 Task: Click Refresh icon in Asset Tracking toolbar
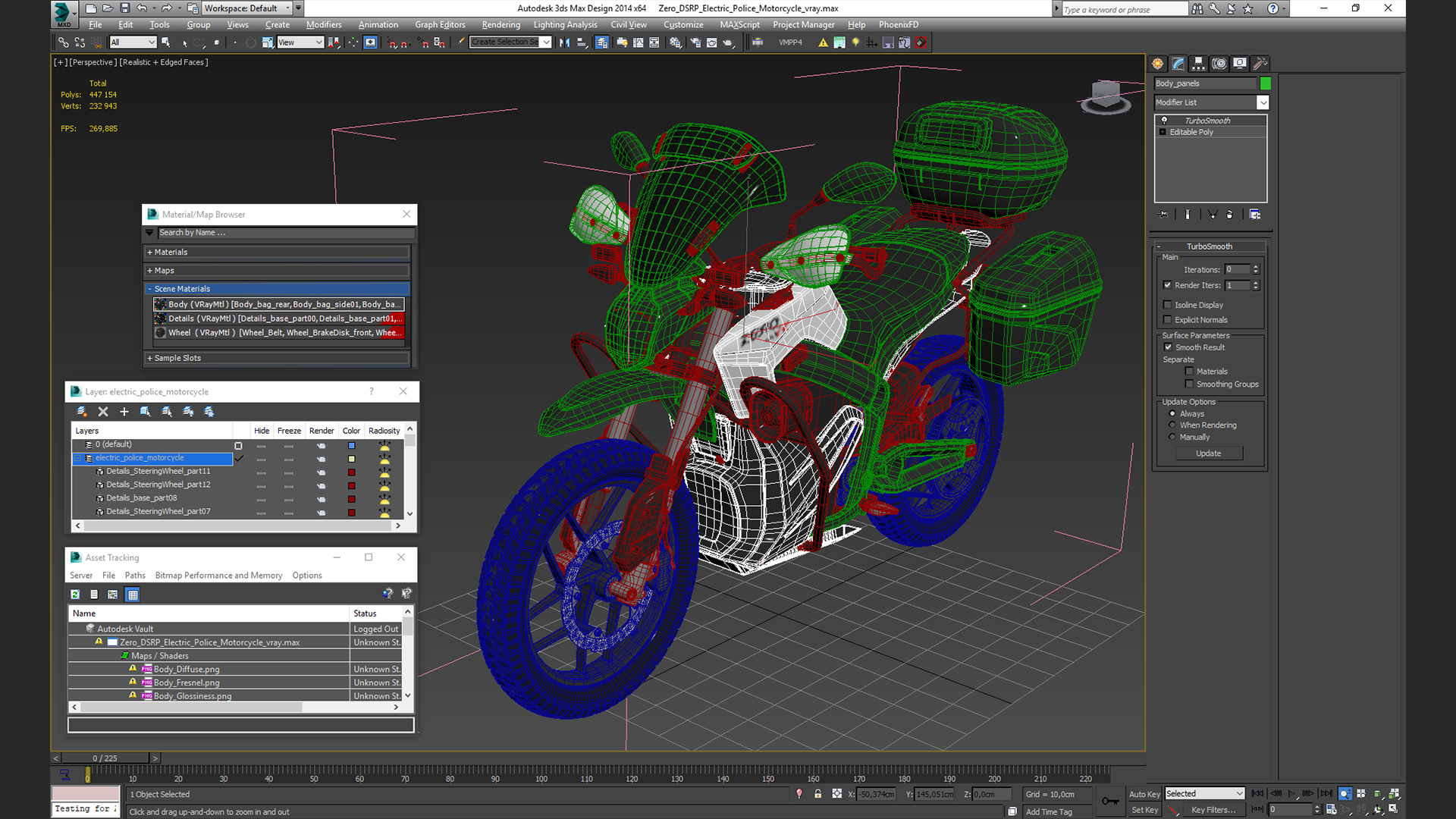point(75,595)
